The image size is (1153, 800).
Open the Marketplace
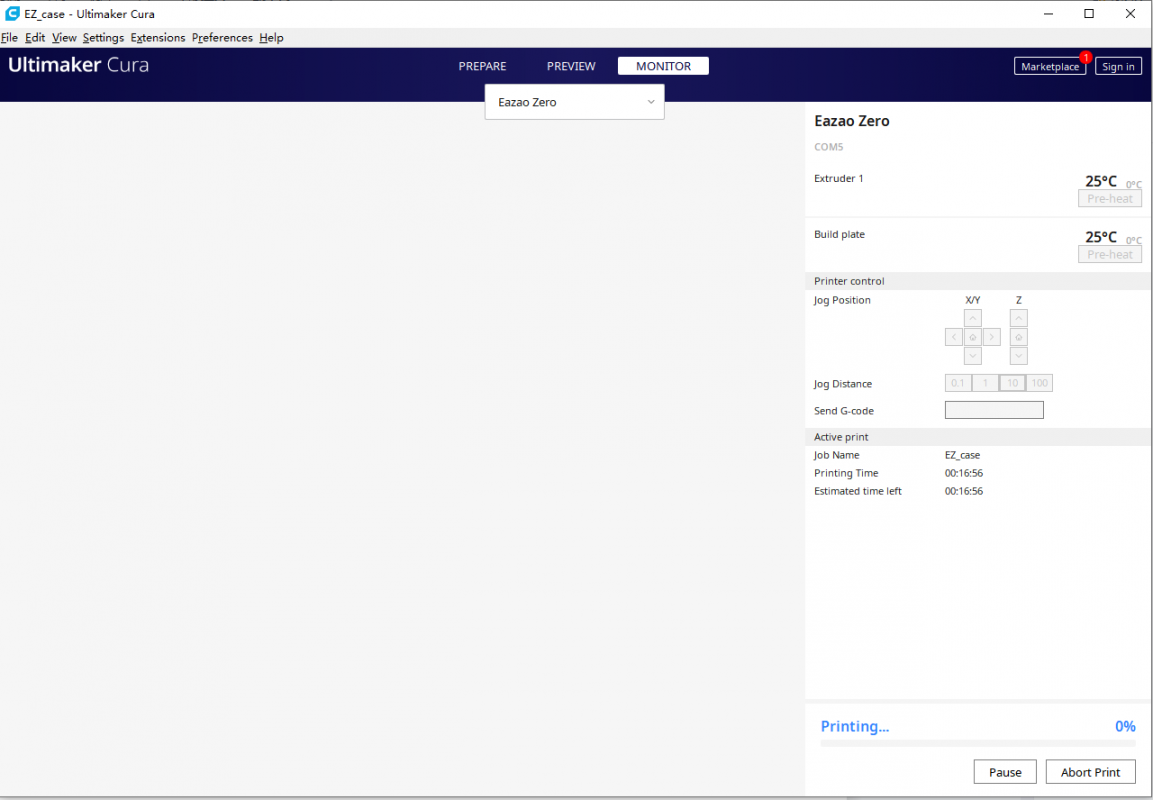tap(1050, 66)
